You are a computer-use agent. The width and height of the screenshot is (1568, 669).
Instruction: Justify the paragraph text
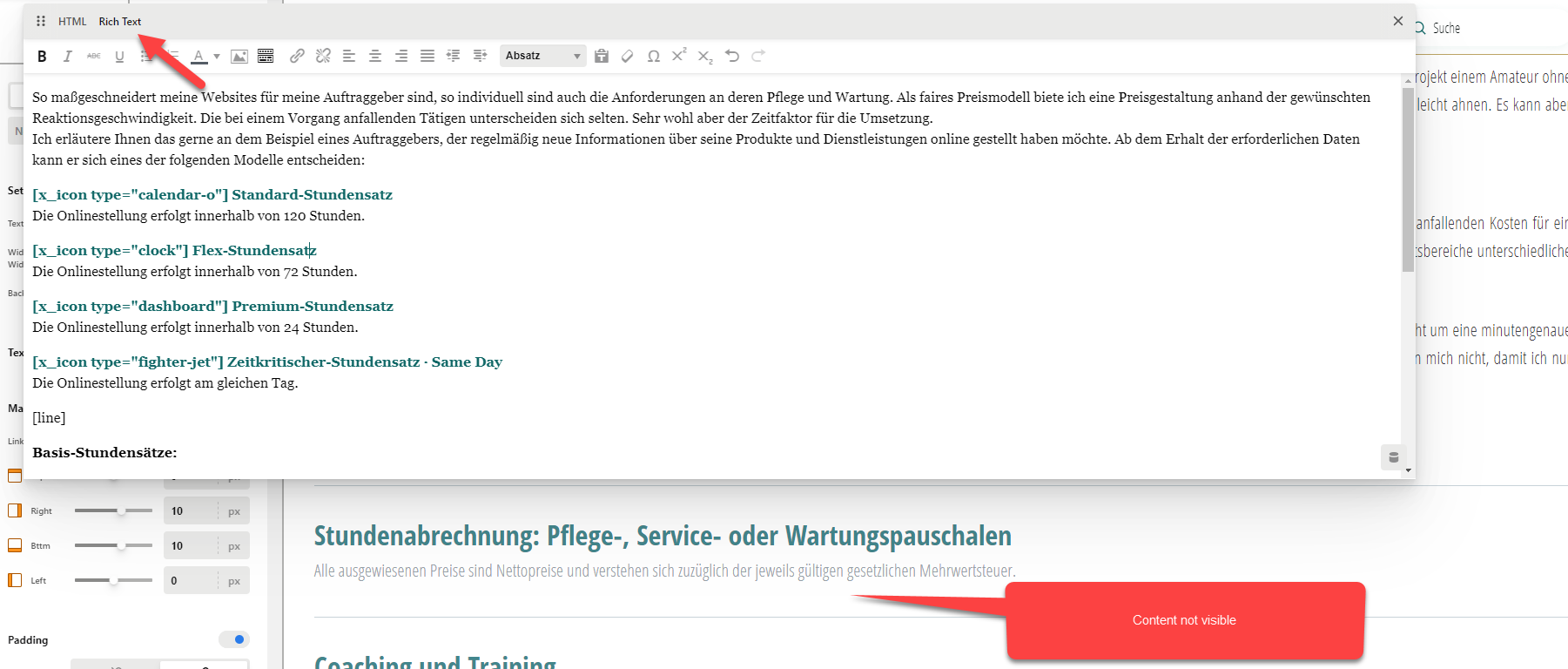pos(427,56)
